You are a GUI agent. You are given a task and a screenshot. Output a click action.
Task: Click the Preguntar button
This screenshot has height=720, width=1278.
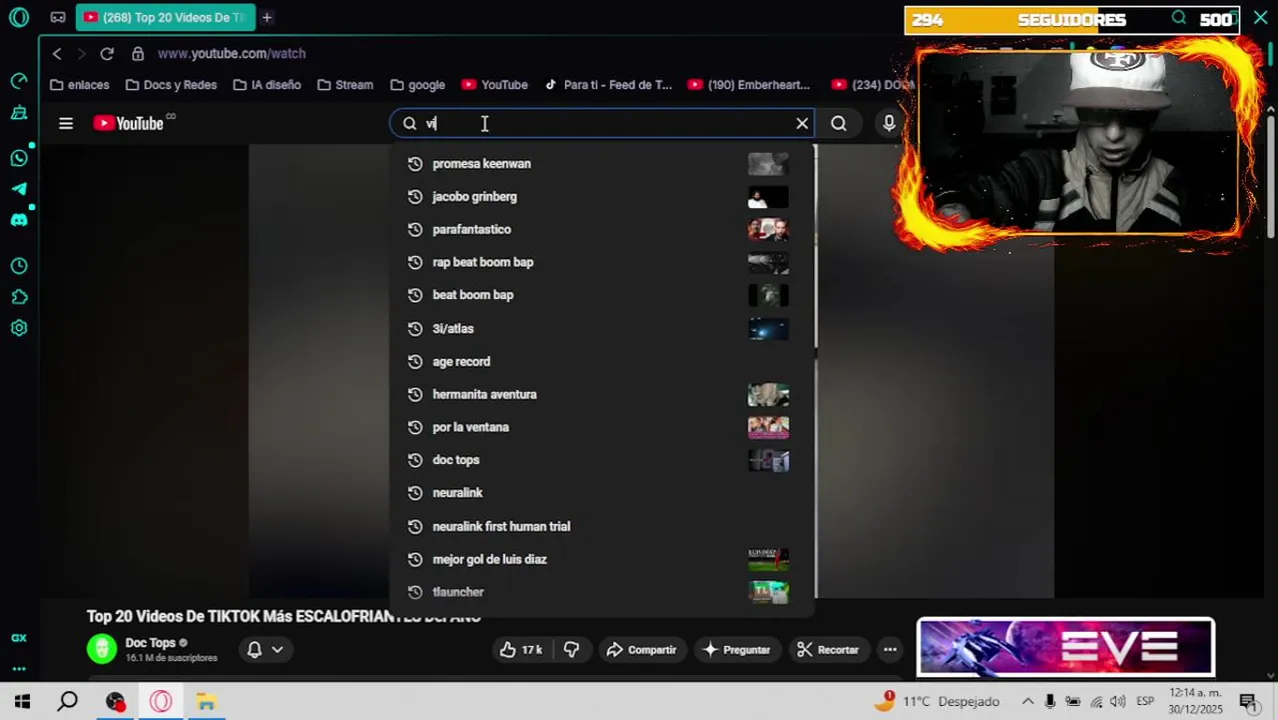[736, 650]
